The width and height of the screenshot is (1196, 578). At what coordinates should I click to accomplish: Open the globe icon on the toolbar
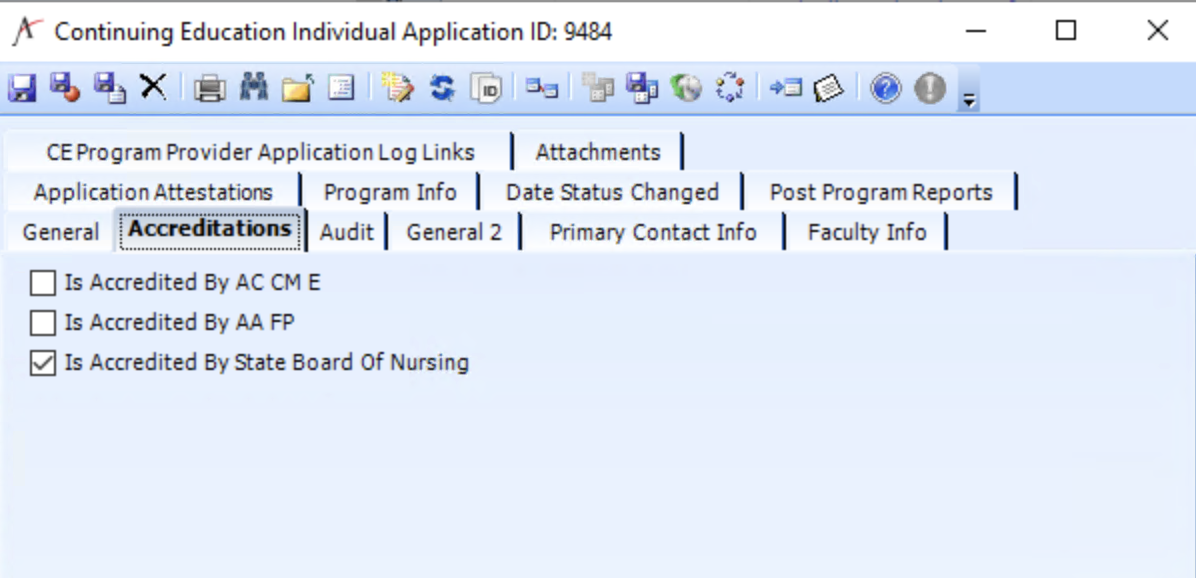(686, 87)
